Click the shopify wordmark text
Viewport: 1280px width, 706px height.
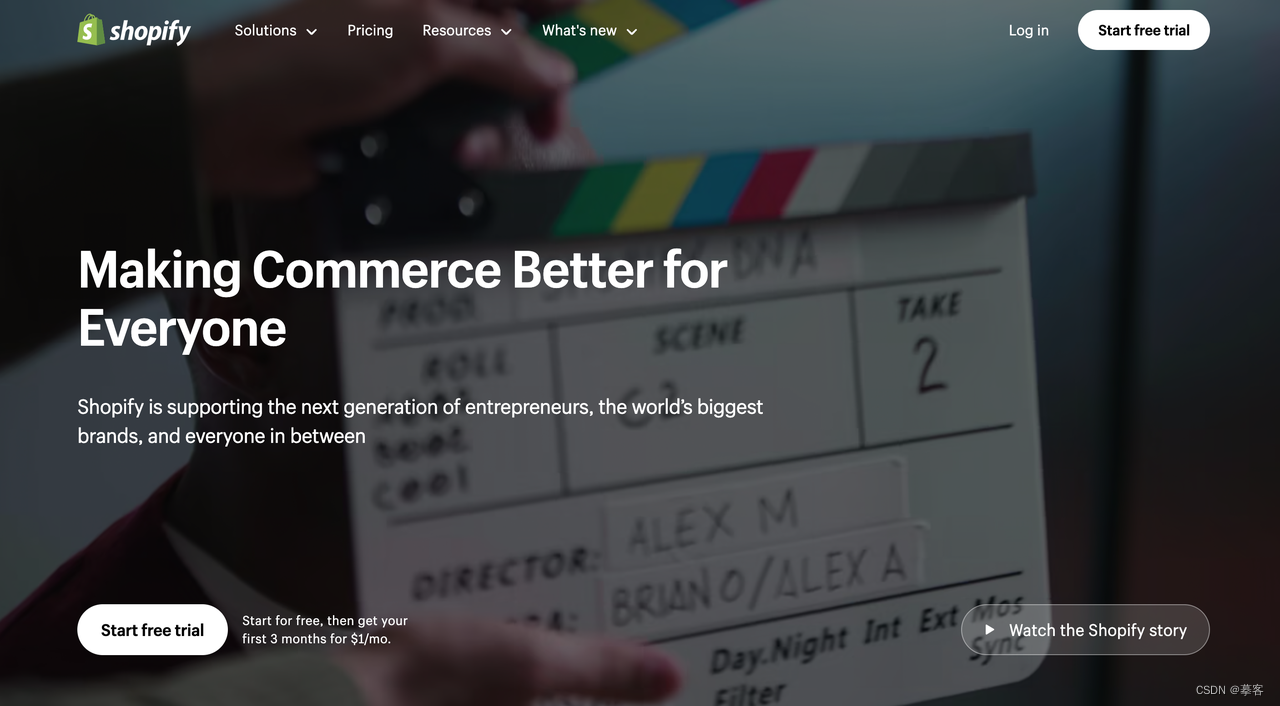[150, 31]
